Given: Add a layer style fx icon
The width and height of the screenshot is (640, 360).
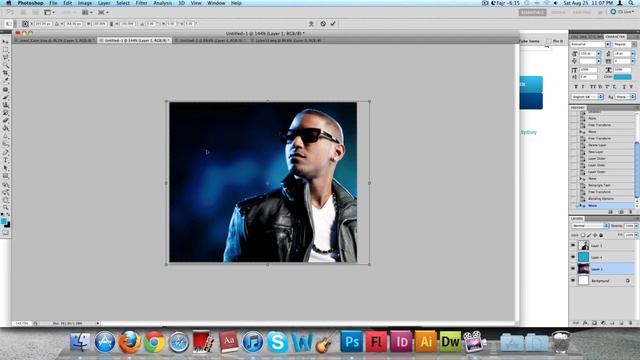Looking at the screenshot, I should point(585,323).
